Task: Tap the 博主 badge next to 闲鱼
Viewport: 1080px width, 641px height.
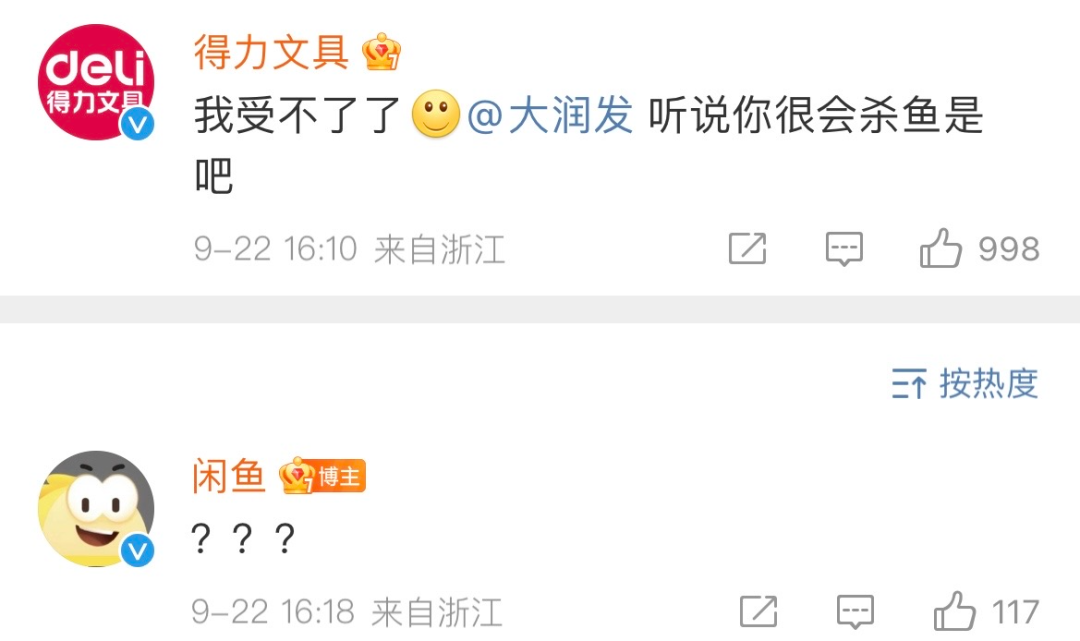Action: click(322, 476)
